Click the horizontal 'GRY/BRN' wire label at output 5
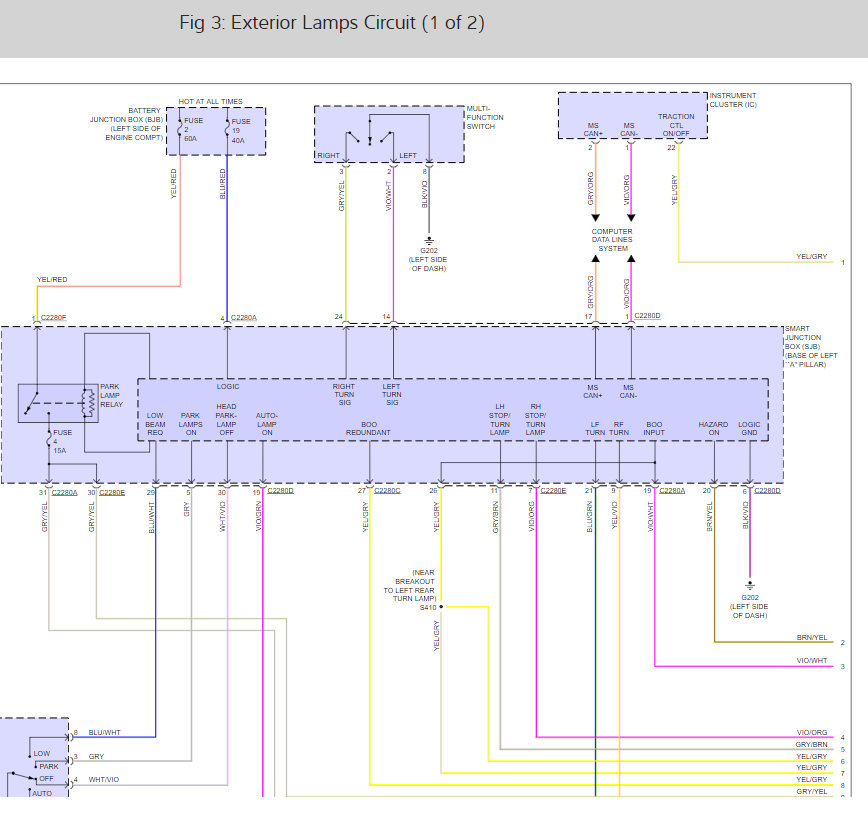 click(812, 745)
